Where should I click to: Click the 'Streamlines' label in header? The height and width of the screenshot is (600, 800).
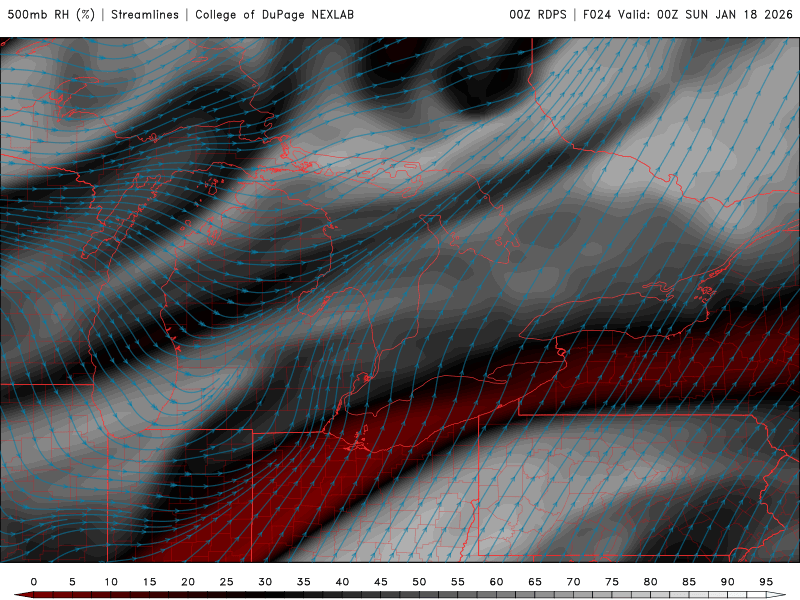coord(145,14)
